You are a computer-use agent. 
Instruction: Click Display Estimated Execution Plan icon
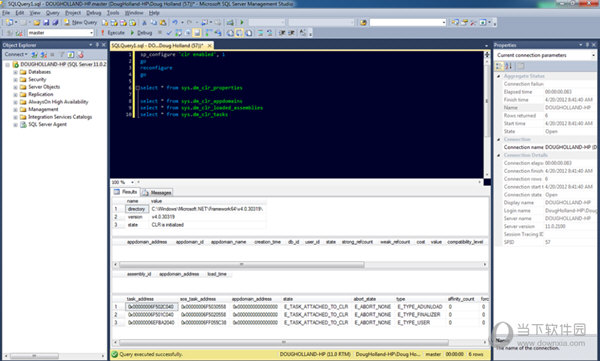coord(178,33)
